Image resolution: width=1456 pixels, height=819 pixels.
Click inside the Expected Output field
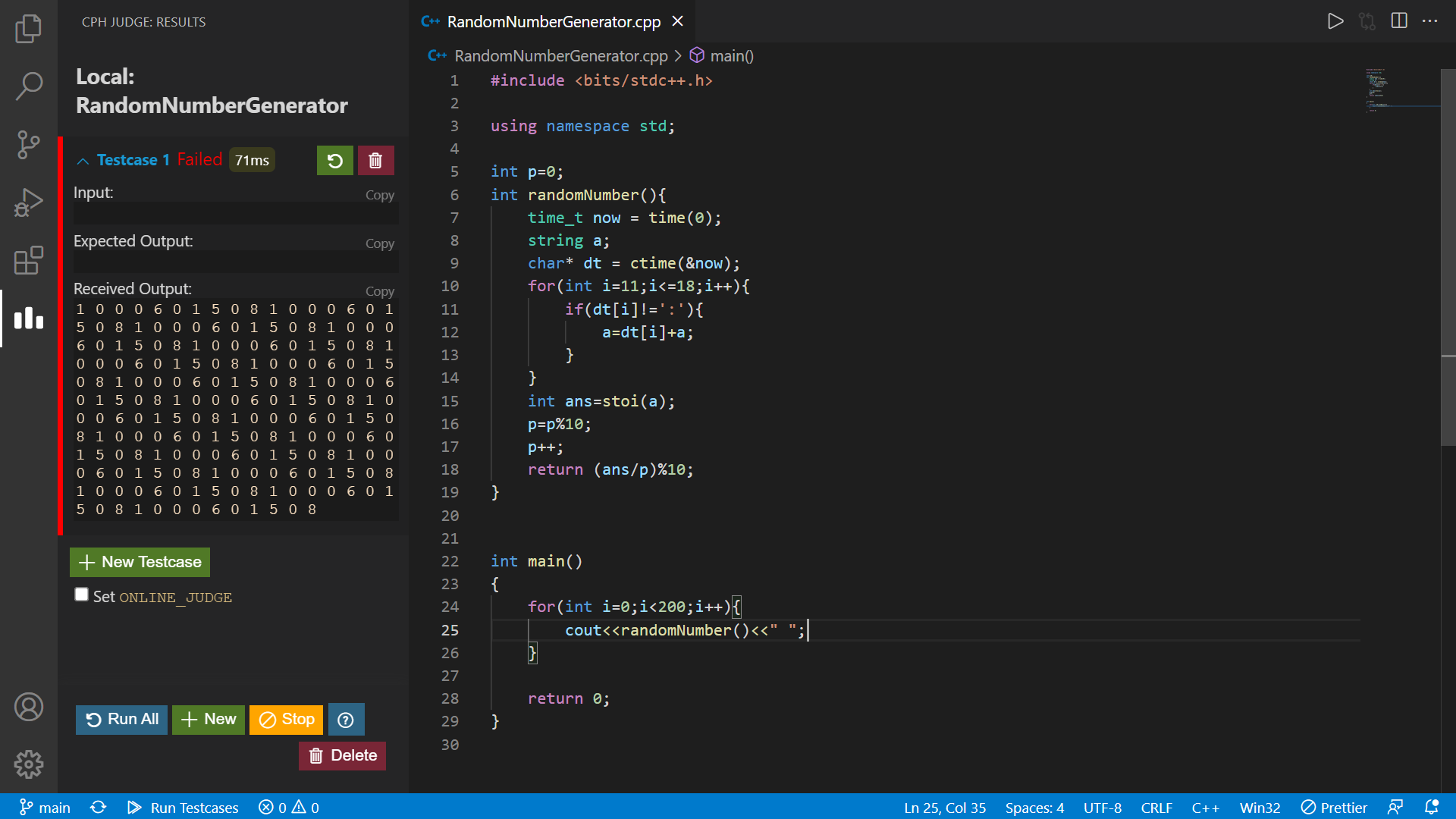pyautogui.click(x=236, y=262)
